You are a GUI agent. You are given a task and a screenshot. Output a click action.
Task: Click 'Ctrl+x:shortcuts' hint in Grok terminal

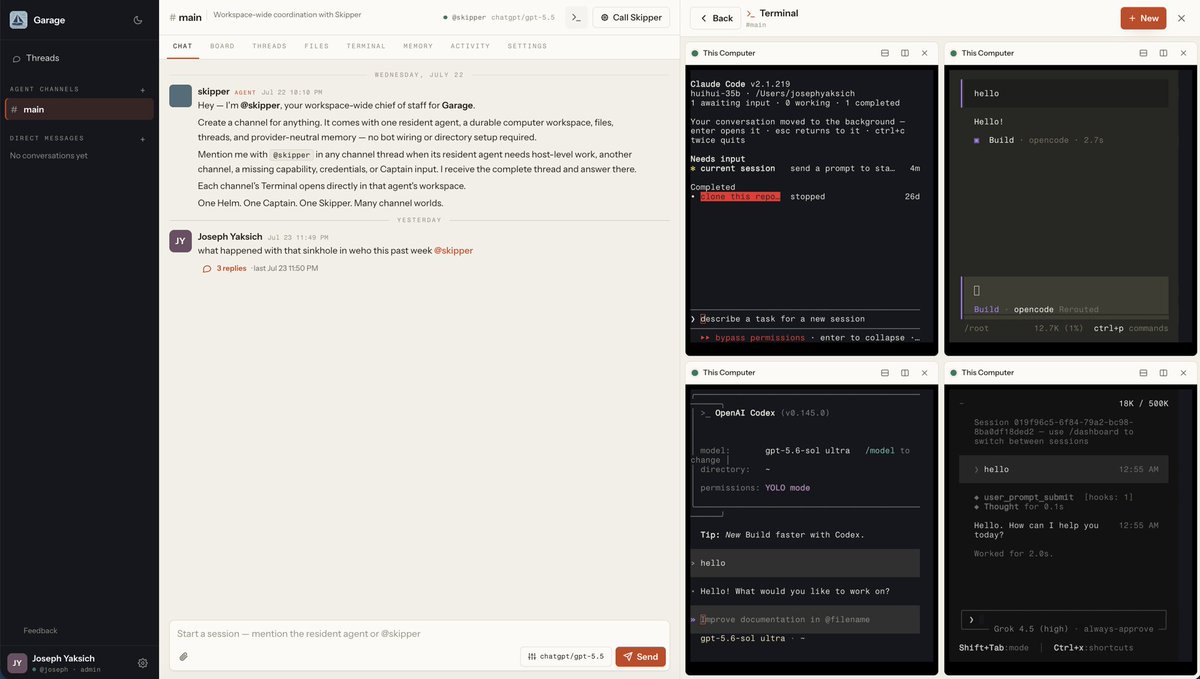pyautogui.click(x=1093, y=648)
